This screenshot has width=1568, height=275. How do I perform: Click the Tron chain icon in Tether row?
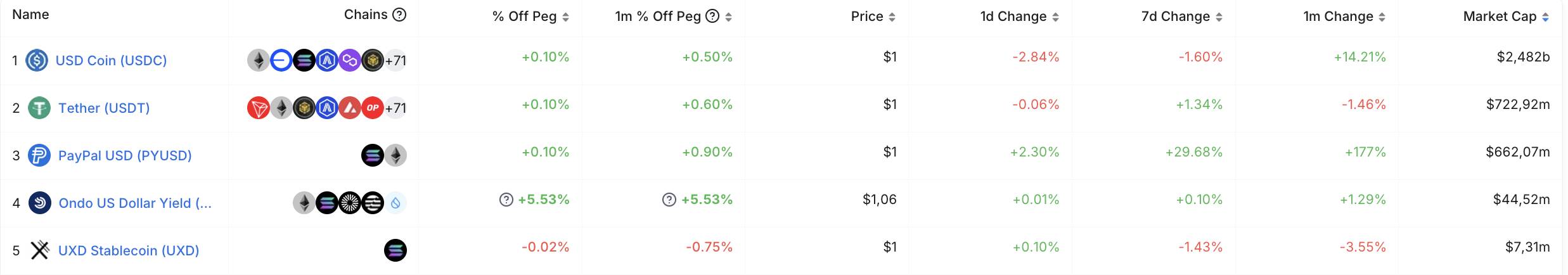pyautogui.click(x=258, y=108)
